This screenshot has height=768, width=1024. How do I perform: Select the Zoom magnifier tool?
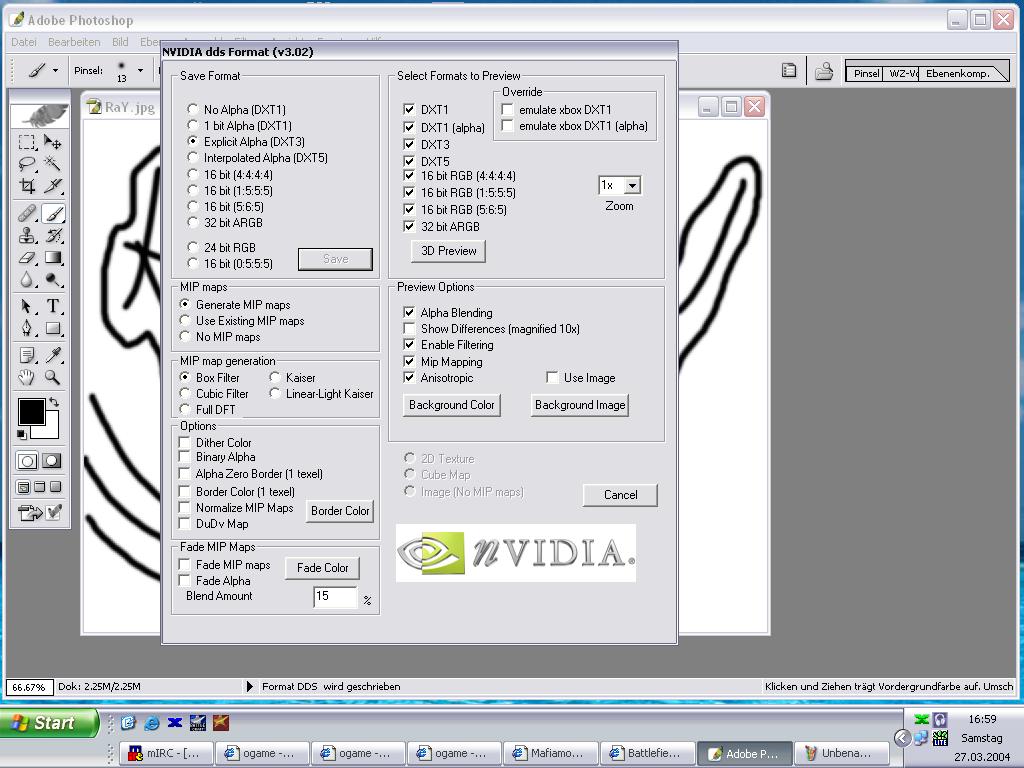[53, 377]
